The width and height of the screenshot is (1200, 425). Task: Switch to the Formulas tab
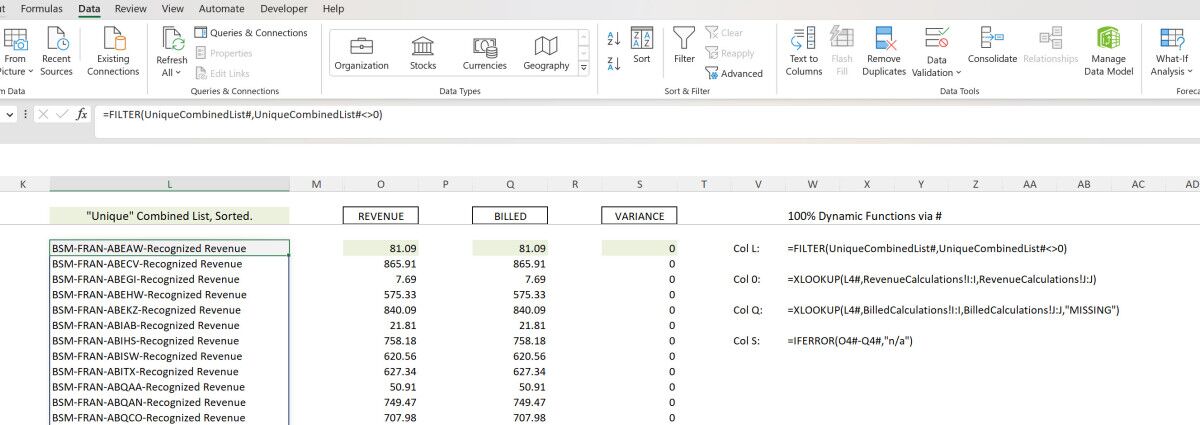[41, 9]
